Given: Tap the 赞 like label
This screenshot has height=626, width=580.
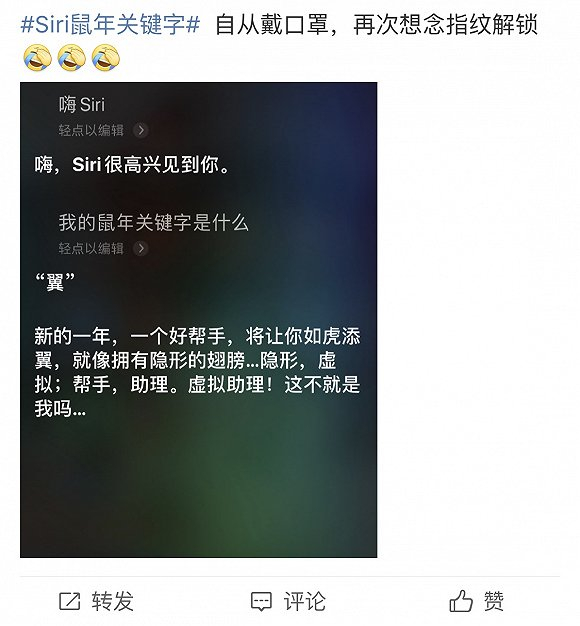Looking at the screenshot, I should click(x=494, y=601).
